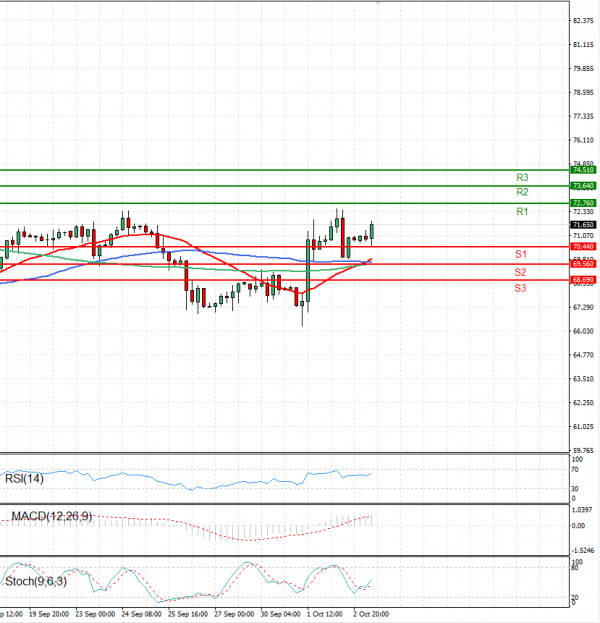The image size is (600, 623).
Task: Click the 77.335 price scale value
Action: click(583, 116)
